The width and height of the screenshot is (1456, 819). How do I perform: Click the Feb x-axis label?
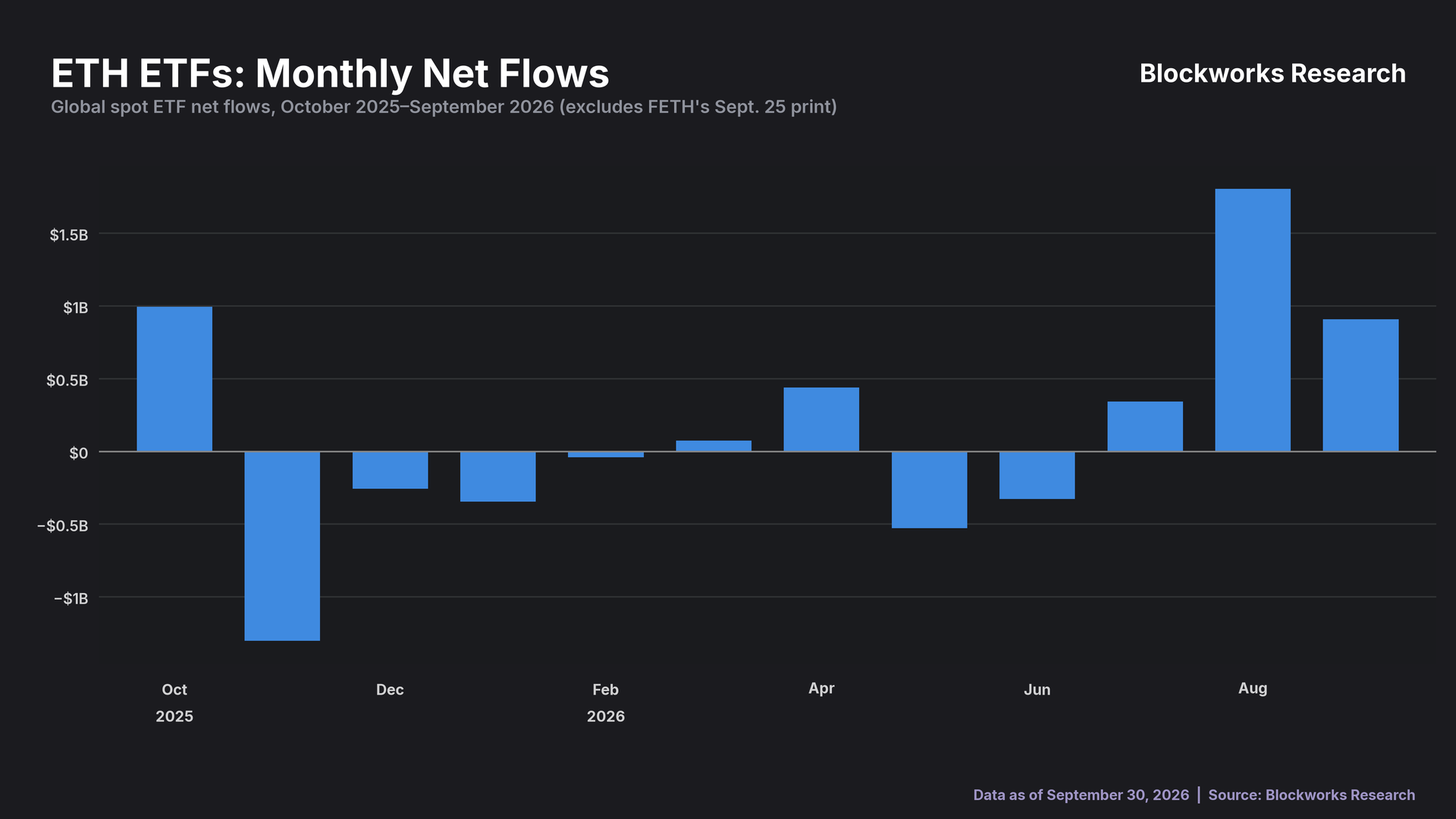point(606,690)
